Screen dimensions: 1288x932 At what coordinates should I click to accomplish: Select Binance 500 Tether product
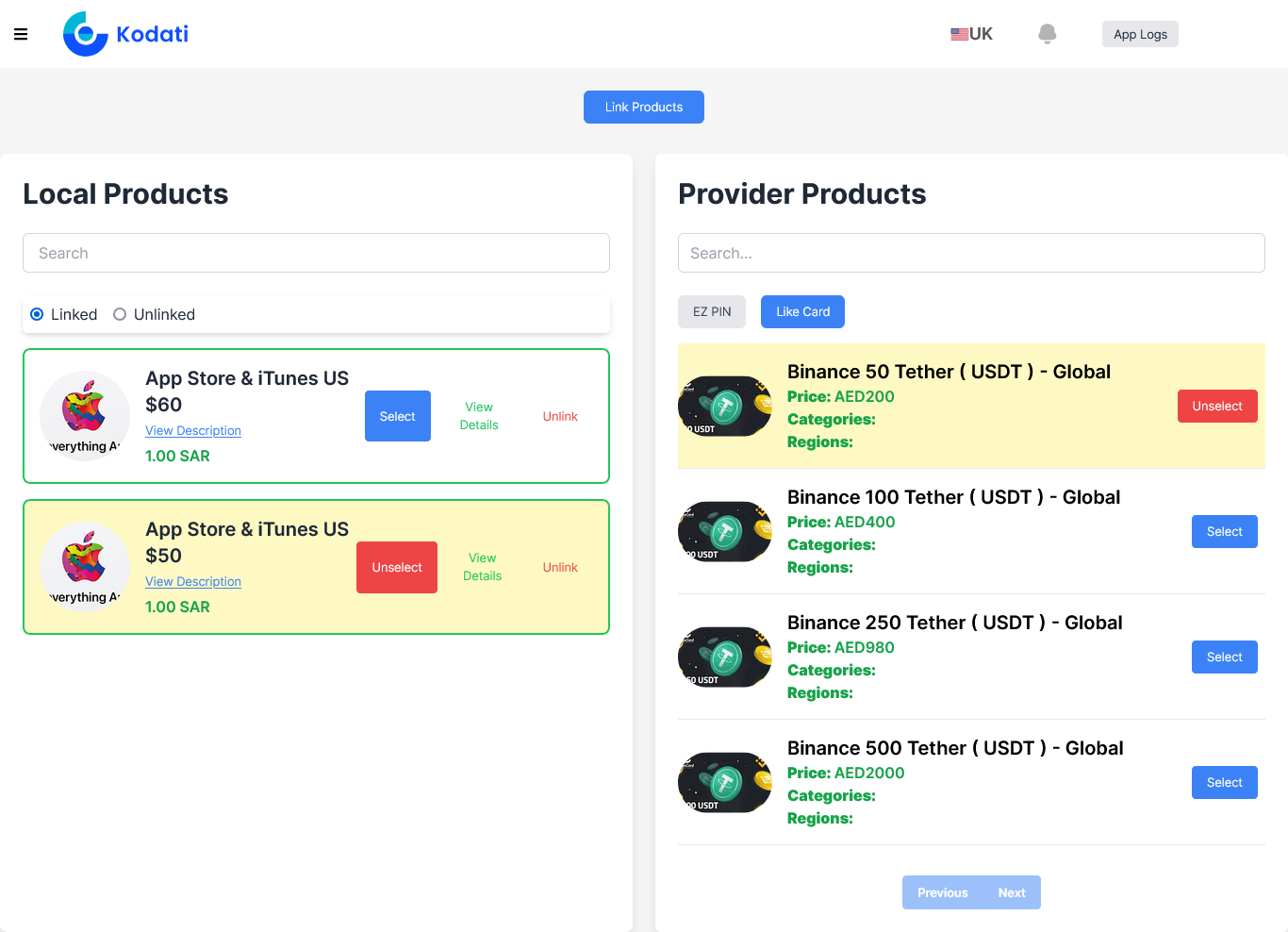[x=1225, y=782]
